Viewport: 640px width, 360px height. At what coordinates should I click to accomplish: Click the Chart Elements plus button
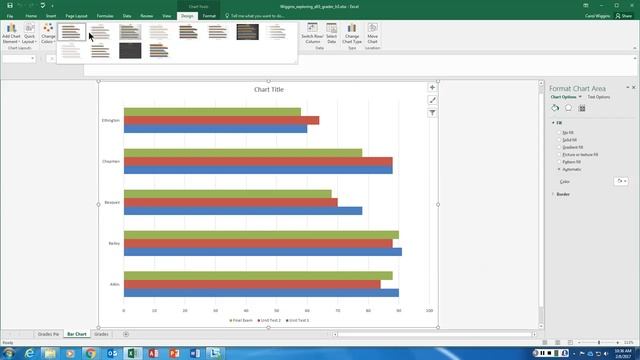click(432, 87)
